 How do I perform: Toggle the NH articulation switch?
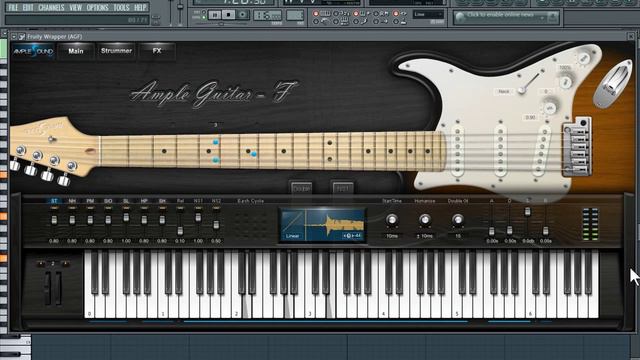[x=72, y=201]
